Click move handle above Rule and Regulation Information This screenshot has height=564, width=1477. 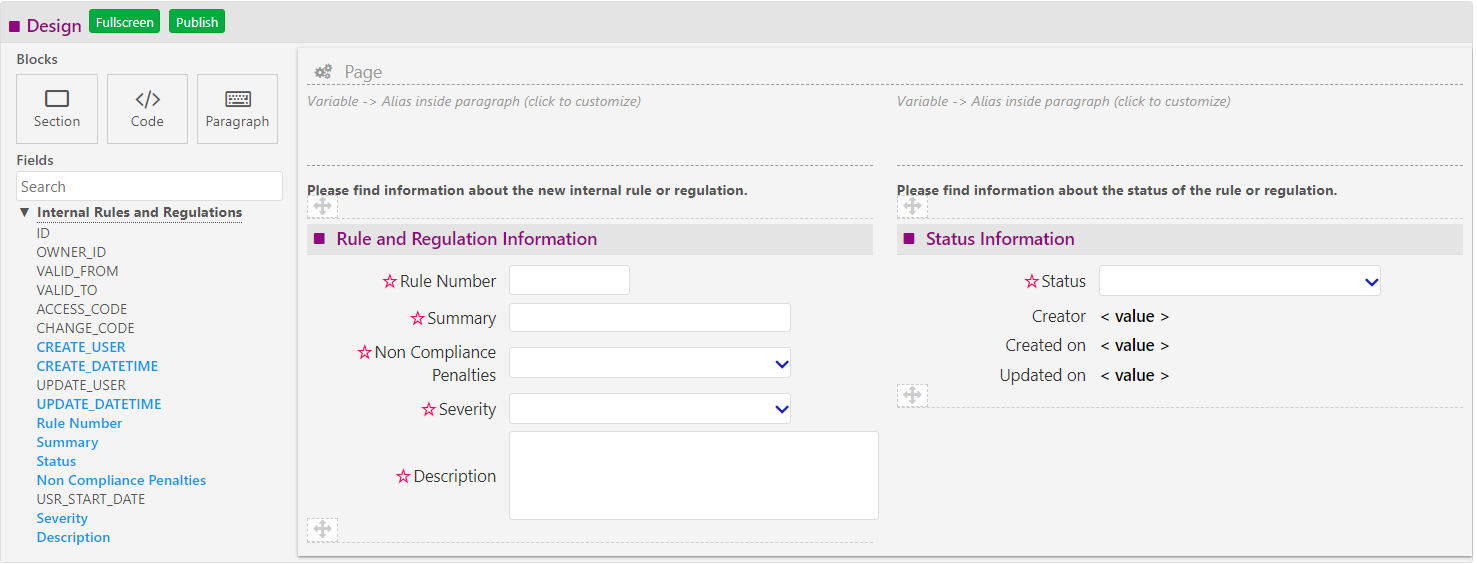click(x=322, y=207)
